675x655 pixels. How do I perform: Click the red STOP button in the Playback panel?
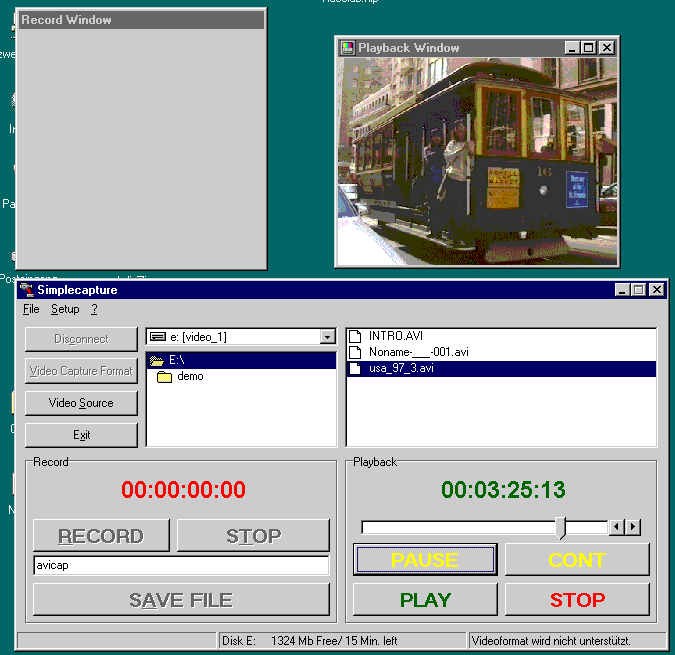(x=577, y=599)
